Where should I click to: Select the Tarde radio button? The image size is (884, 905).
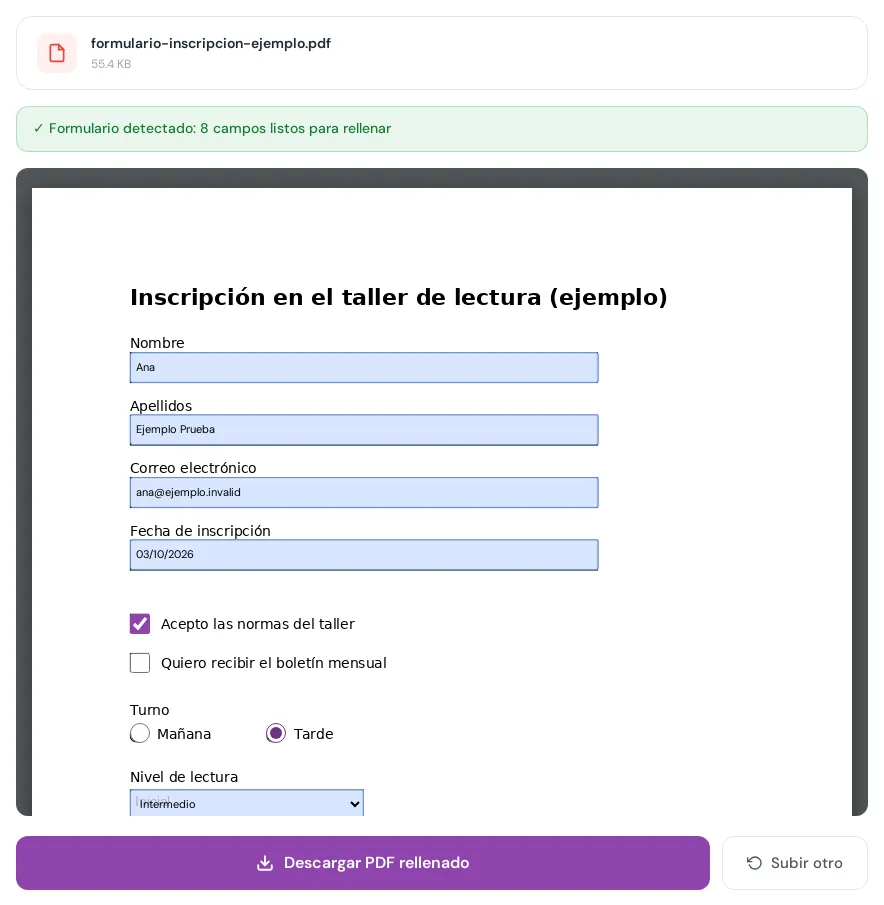tap(276, 734)
